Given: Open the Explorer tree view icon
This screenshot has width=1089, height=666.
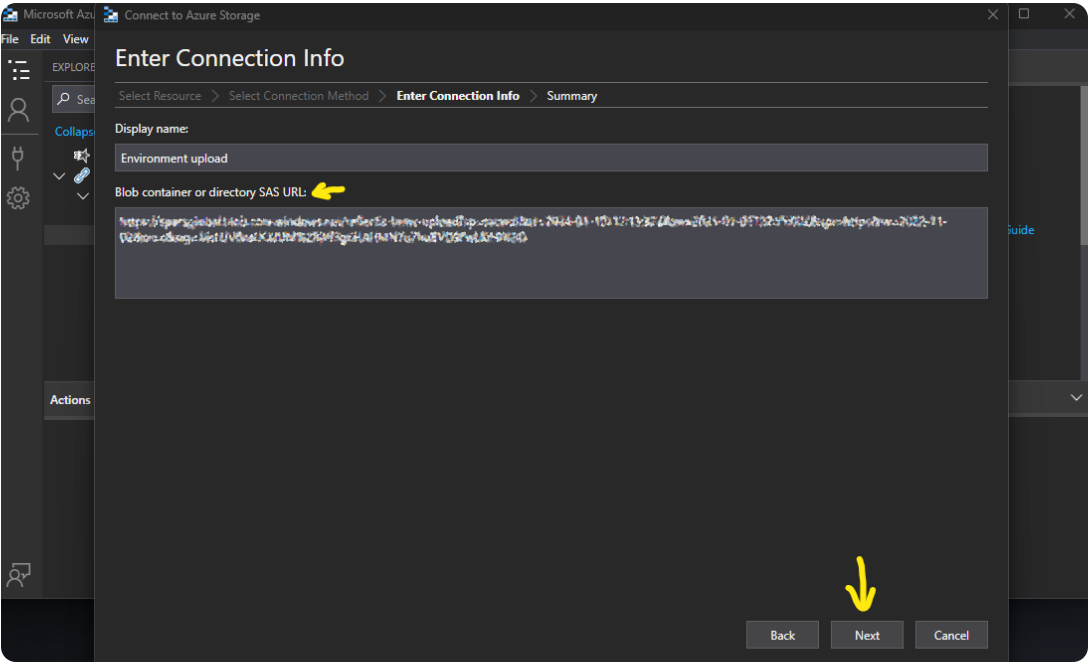Looking at the screenshot, I should click(x=19, y=70).
